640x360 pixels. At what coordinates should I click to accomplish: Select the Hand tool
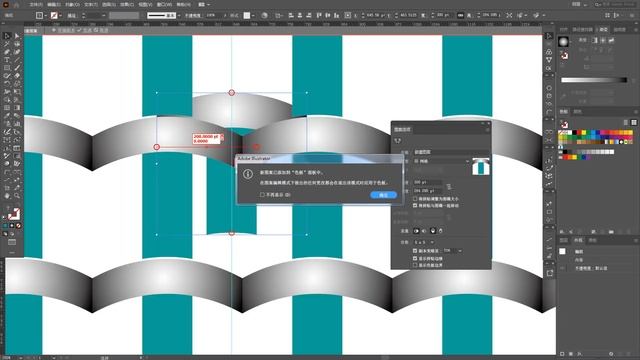click(x=7, y=196)
